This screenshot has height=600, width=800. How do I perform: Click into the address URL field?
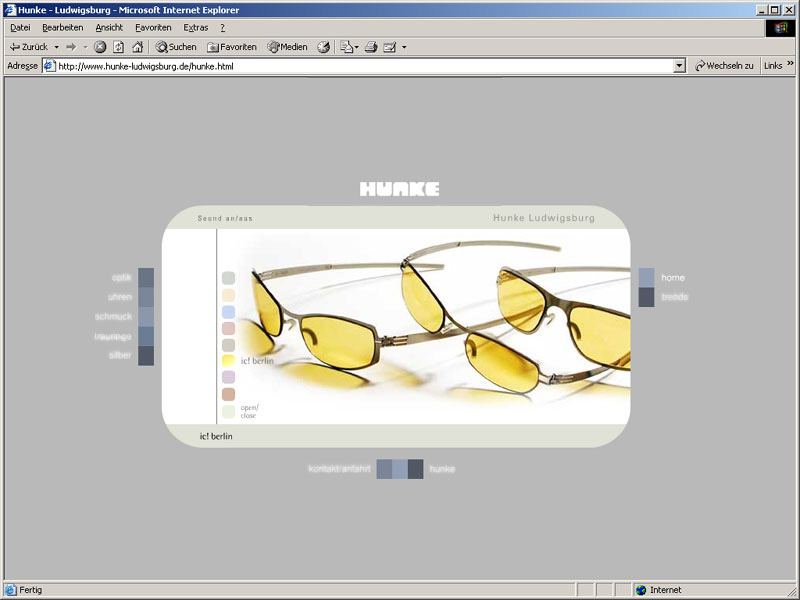click(x=360, y=66)
